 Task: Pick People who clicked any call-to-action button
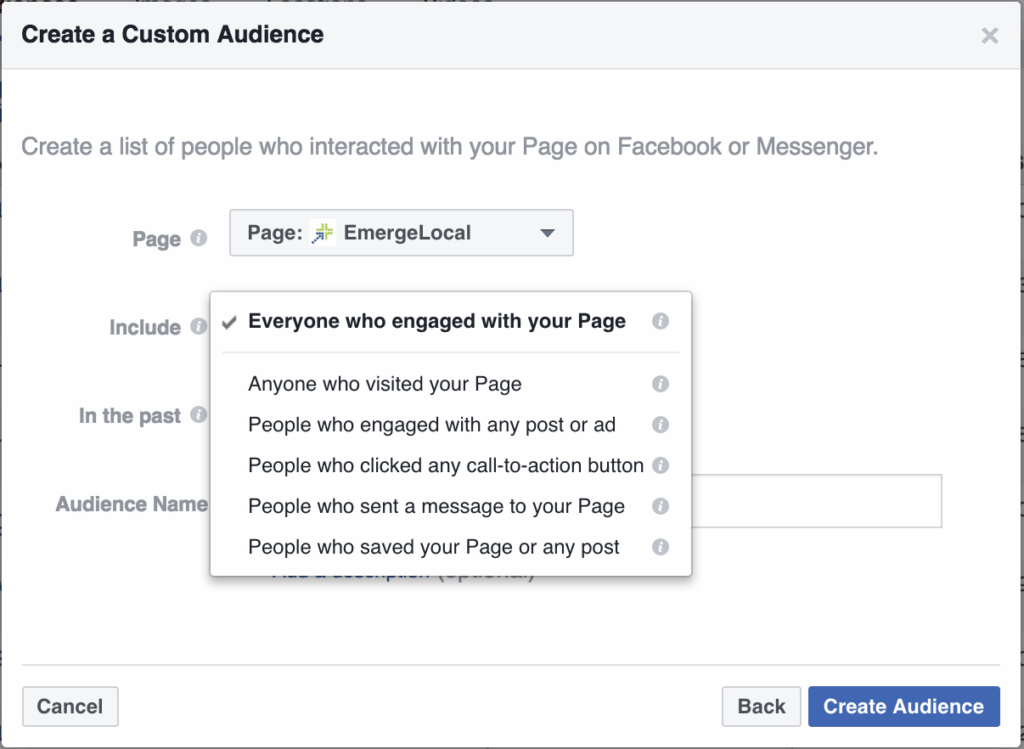point(445,466)
